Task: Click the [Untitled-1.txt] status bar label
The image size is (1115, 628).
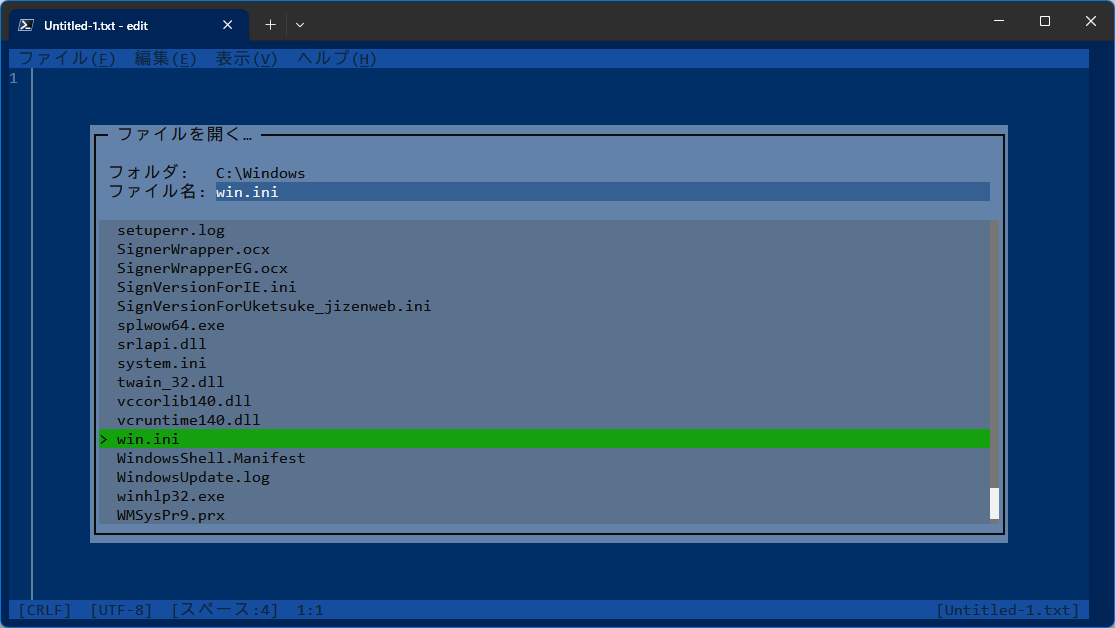Action: (1008, 610)
